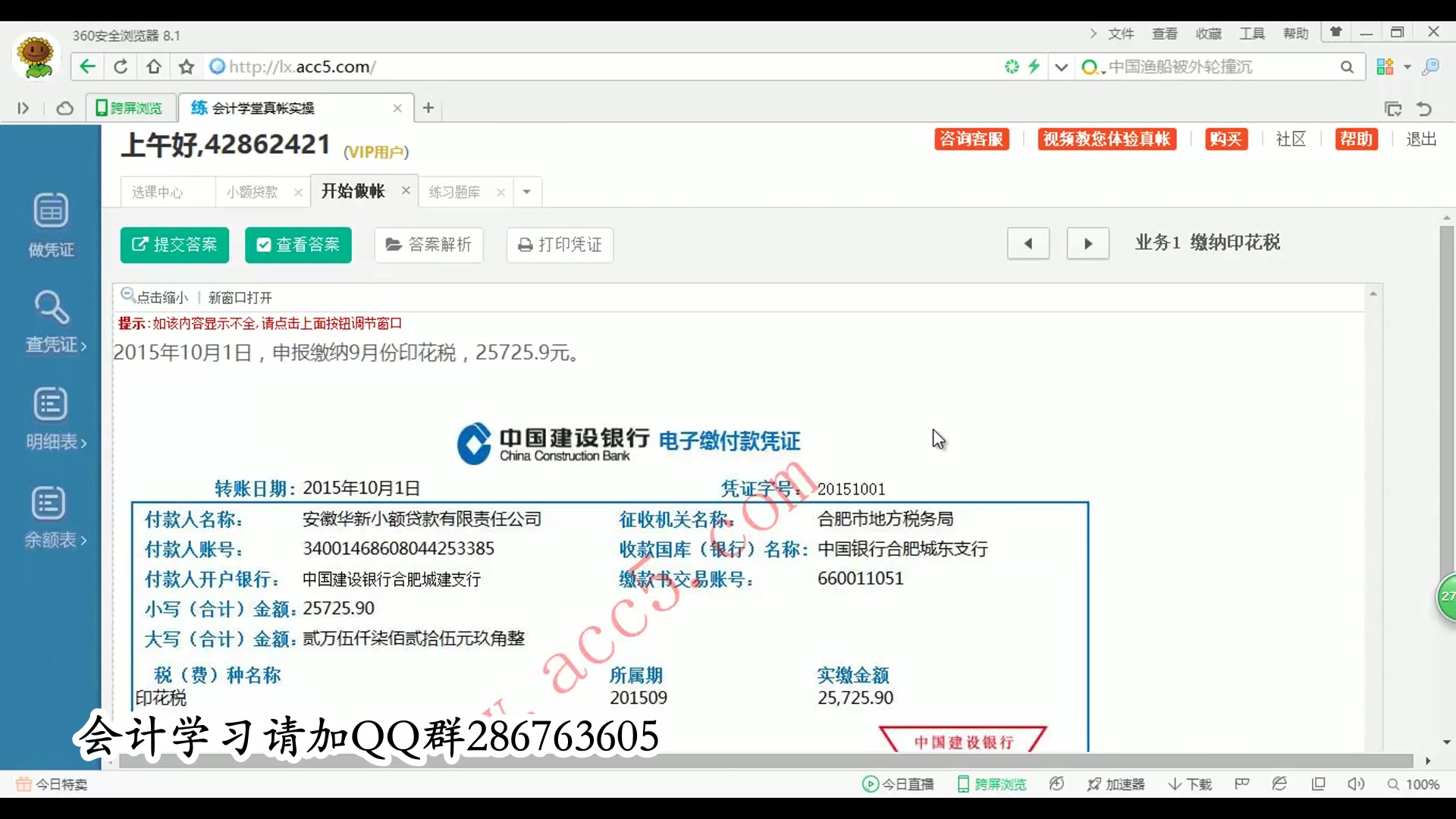Click the 提交答案 button
This screenshot has width=1456, height=819.
pos(174,245)
